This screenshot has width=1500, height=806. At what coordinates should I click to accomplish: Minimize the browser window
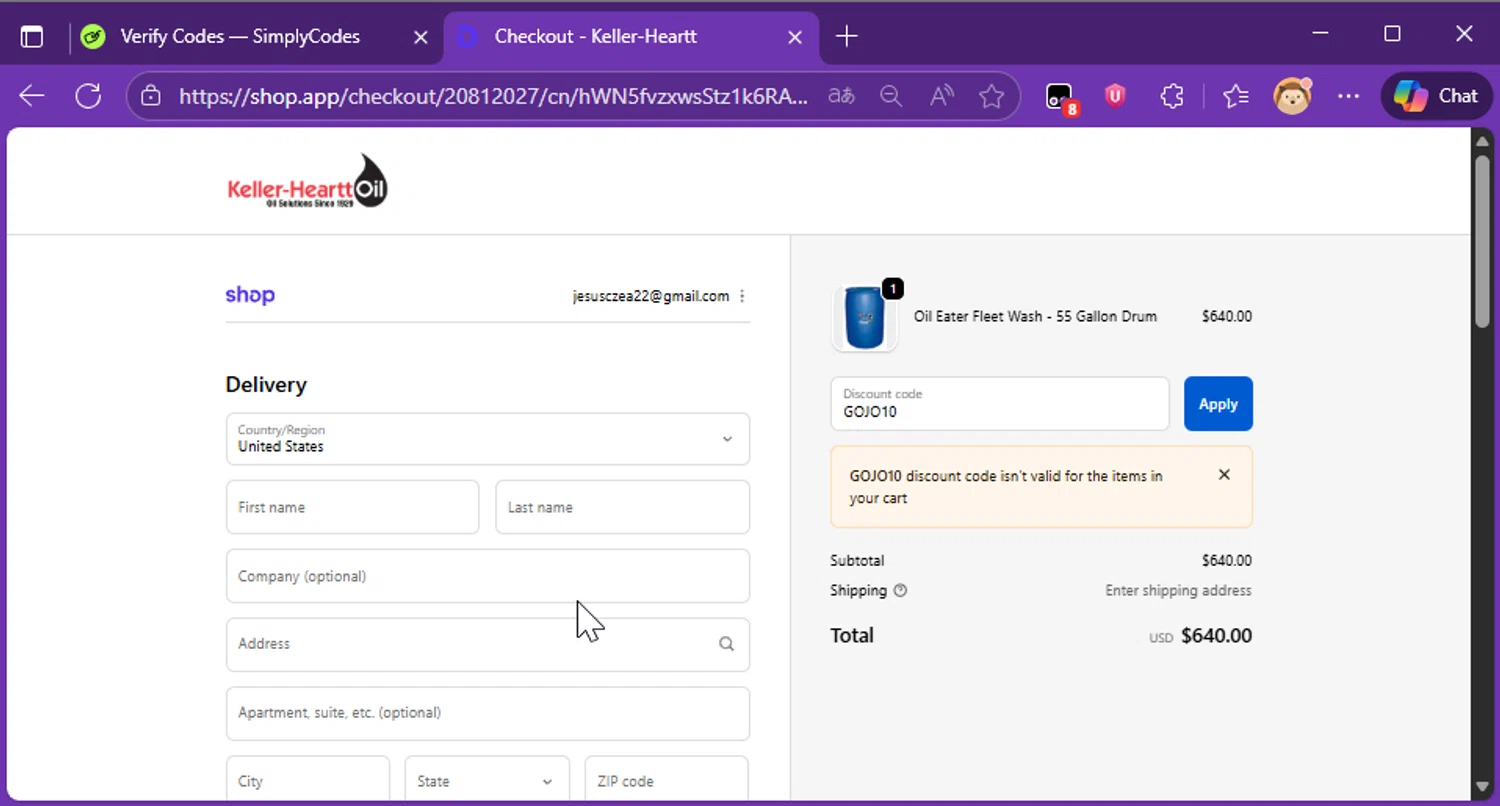1320,34
